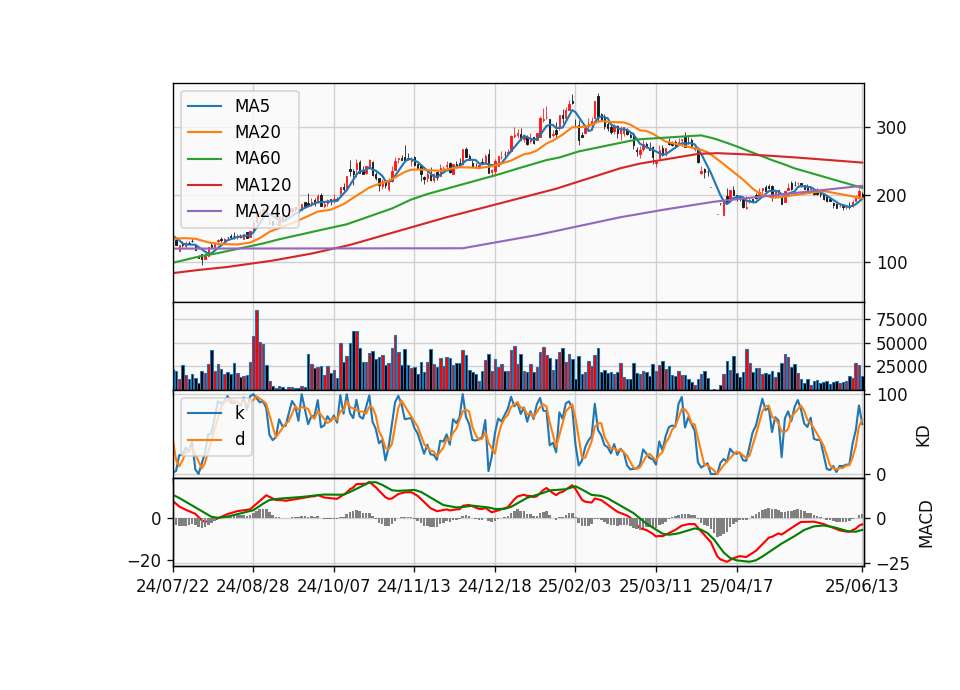
Task: Click the k legend label in KD panel
Action: 239,413
